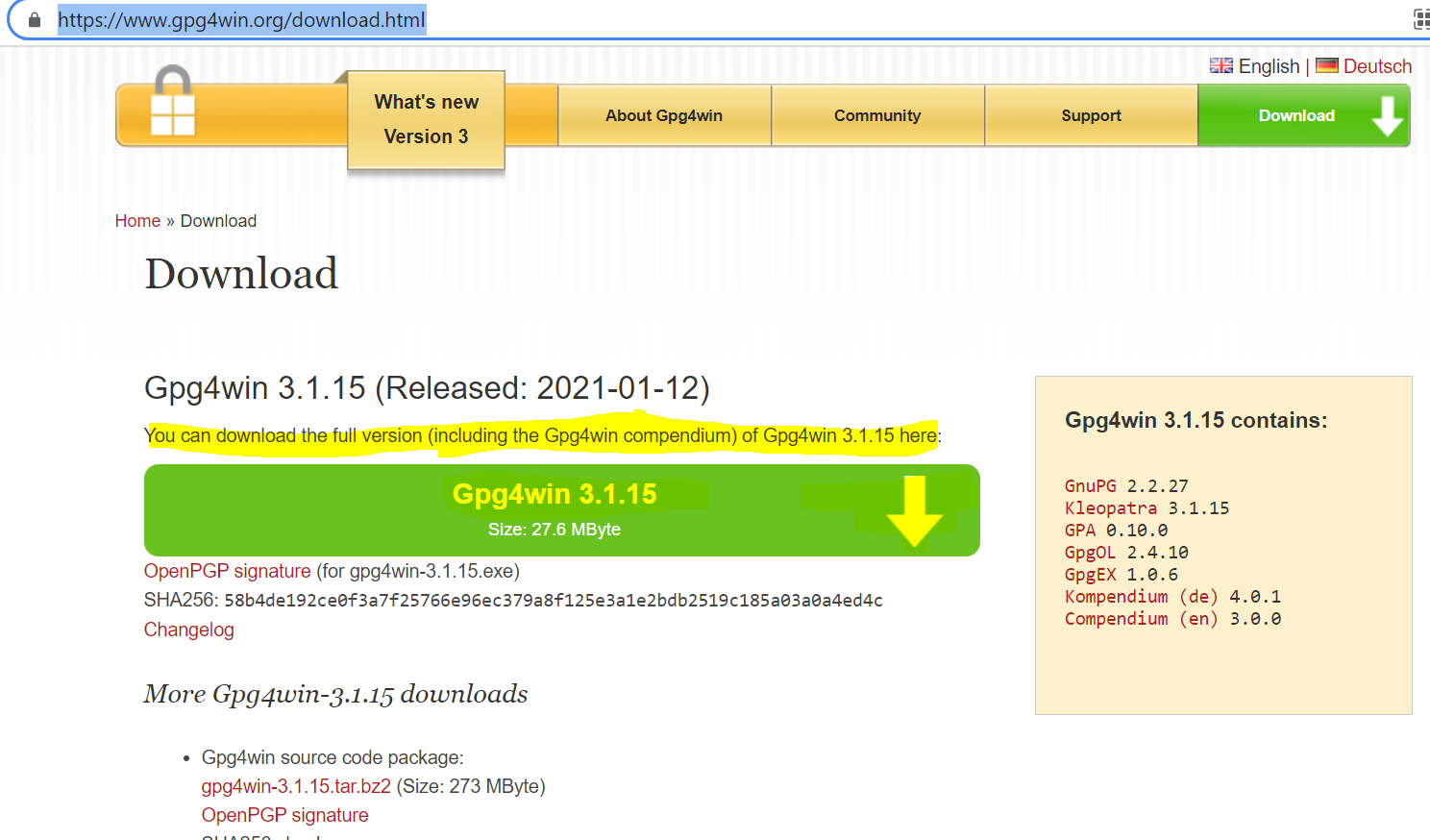Click the white arrow on Download tab
Image resolution: width=1430 pixels, height=840 pixels.
tap(1387, 115)
